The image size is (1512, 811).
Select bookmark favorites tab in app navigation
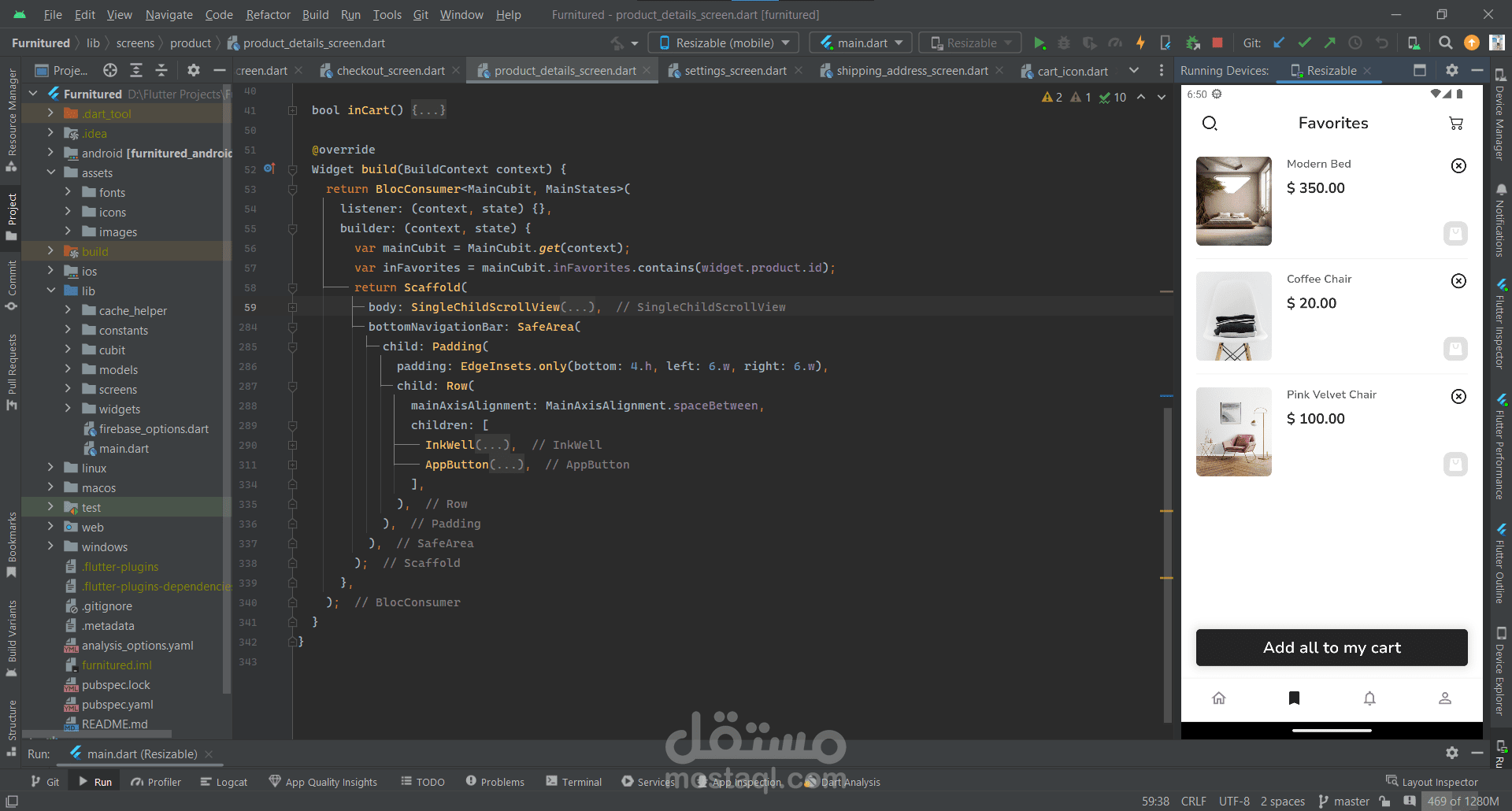pyautogui.click(x=1294, y=698)
